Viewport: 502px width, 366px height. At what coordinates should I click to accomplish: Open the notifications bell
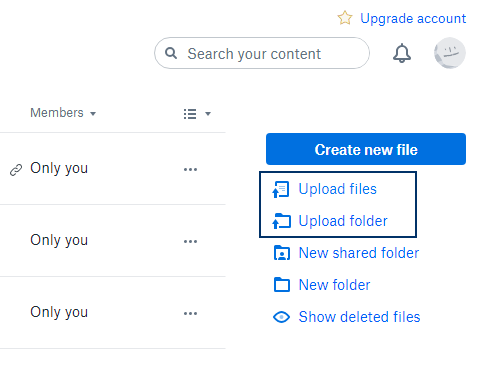tap(402, 53)
